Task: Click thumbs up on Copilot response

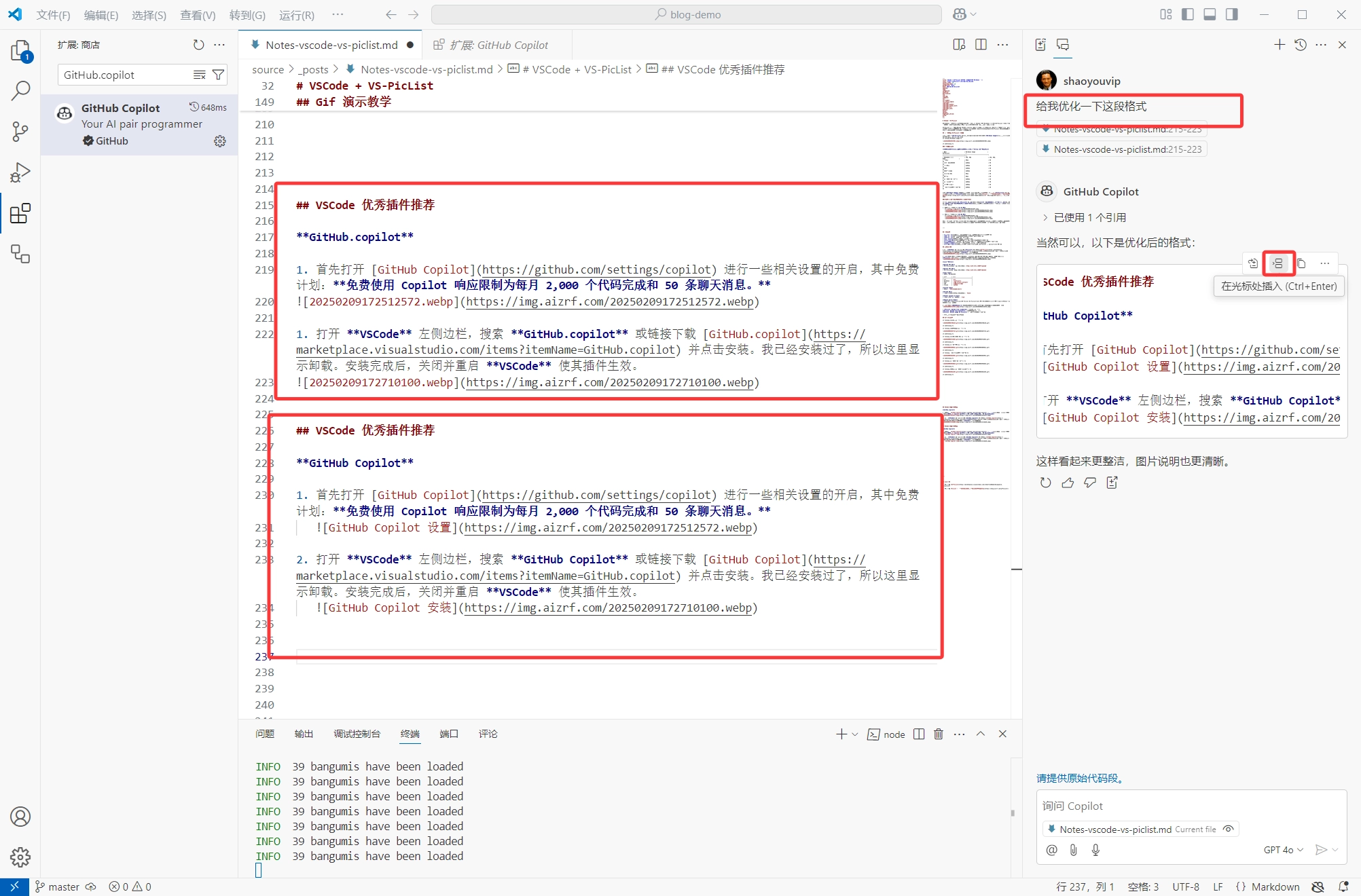Action: tap(1068, 483)
